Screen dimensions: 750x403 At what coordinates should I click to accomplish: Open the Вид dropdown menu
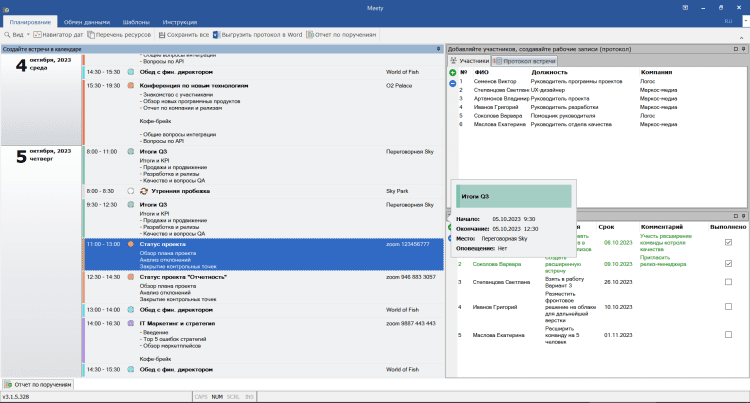tap(14, 34)
